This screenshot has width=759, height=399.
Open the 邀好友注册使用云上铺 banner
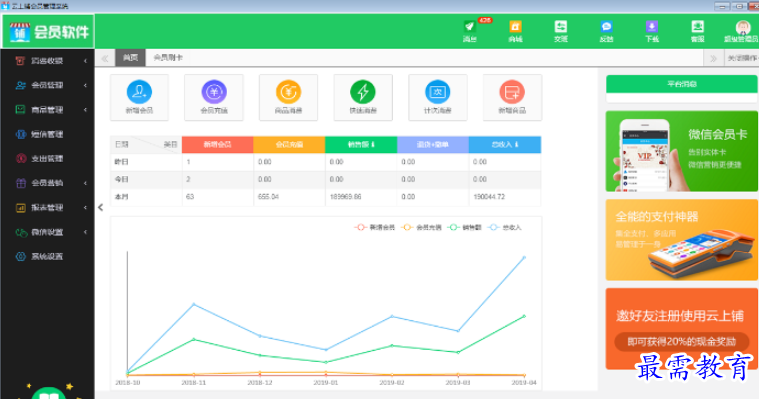point(682,329)
